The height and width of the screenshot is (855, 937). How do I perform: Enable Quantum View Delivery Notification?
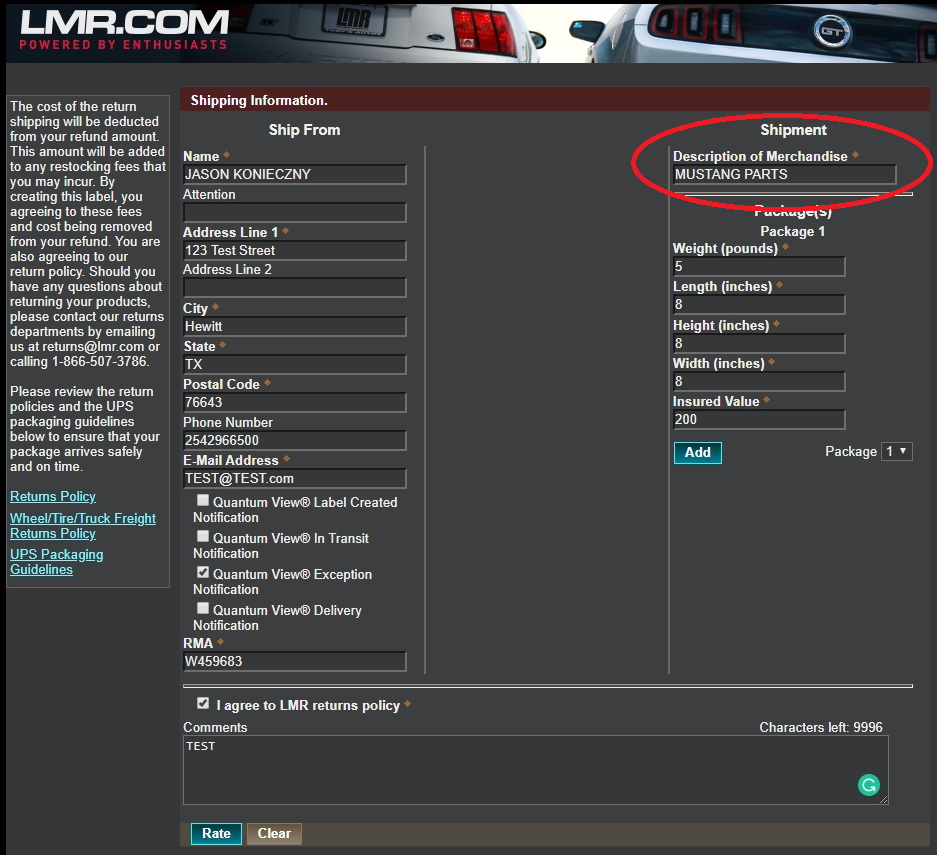click(x=203, y=607)
